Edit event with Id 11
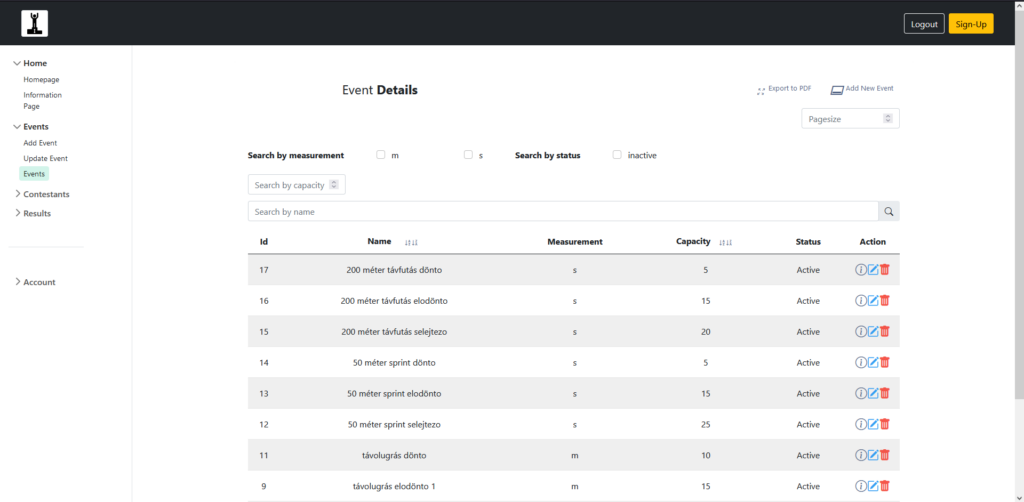This screenshot has width=1024, height=502. point(873,455)
